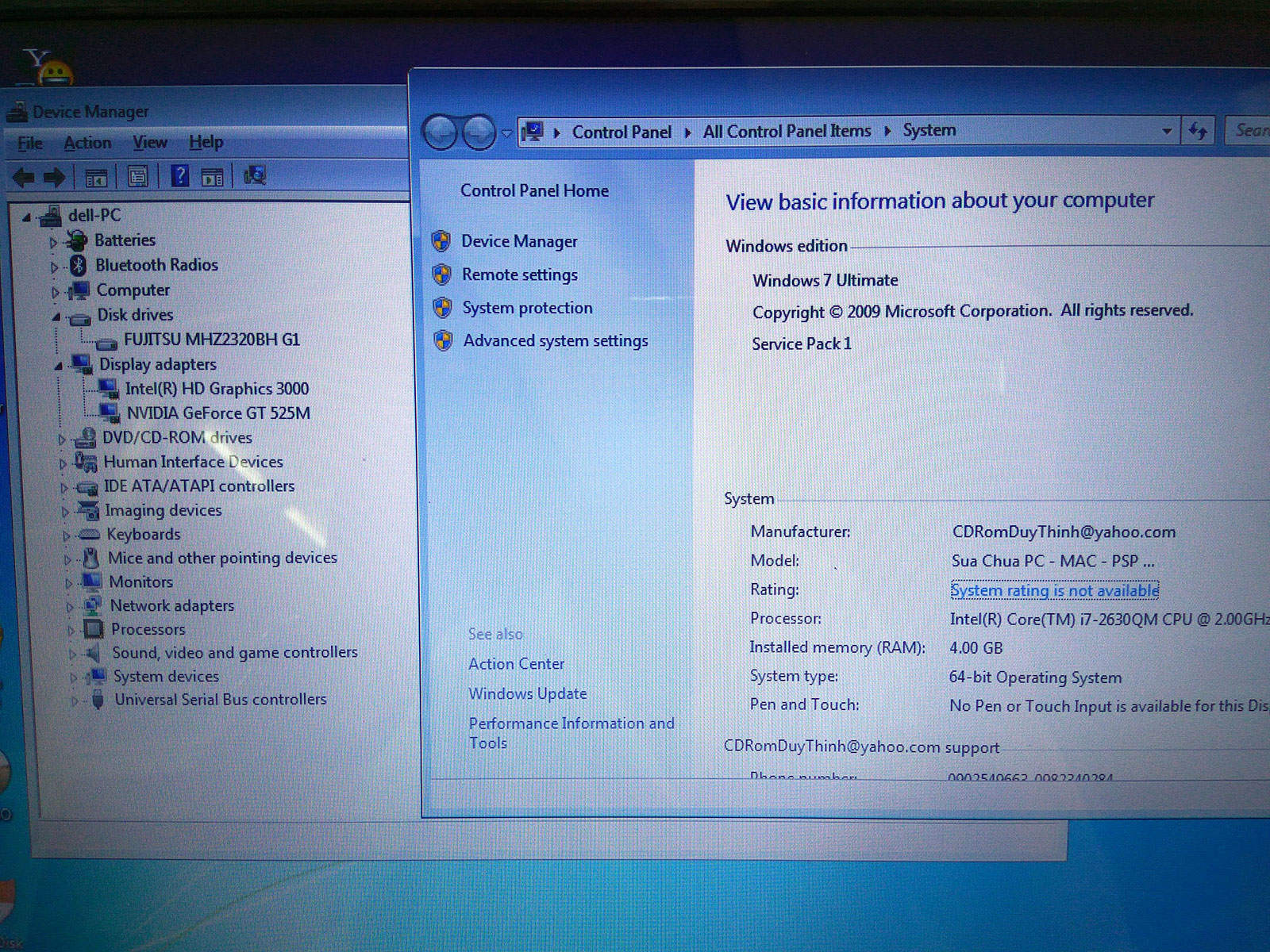Click the Bluetooth Radios icon
Image resolution: width=1270 pixels, height=952 pixels.
pos(78,265)
